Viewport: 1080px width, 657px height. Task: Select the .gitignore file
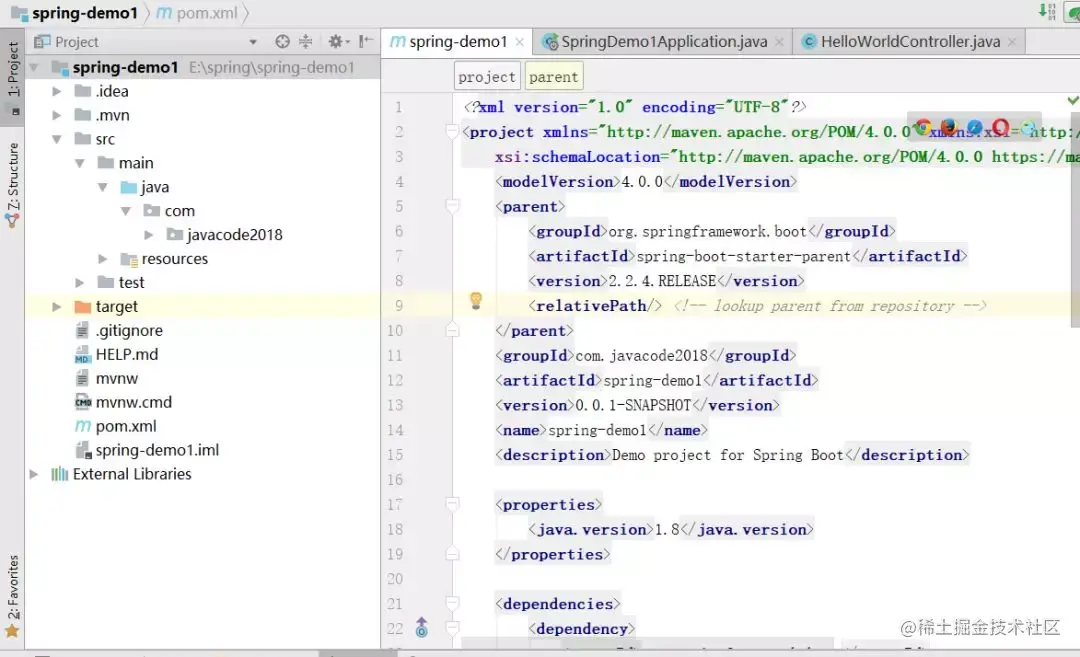[x=129, y=331]
